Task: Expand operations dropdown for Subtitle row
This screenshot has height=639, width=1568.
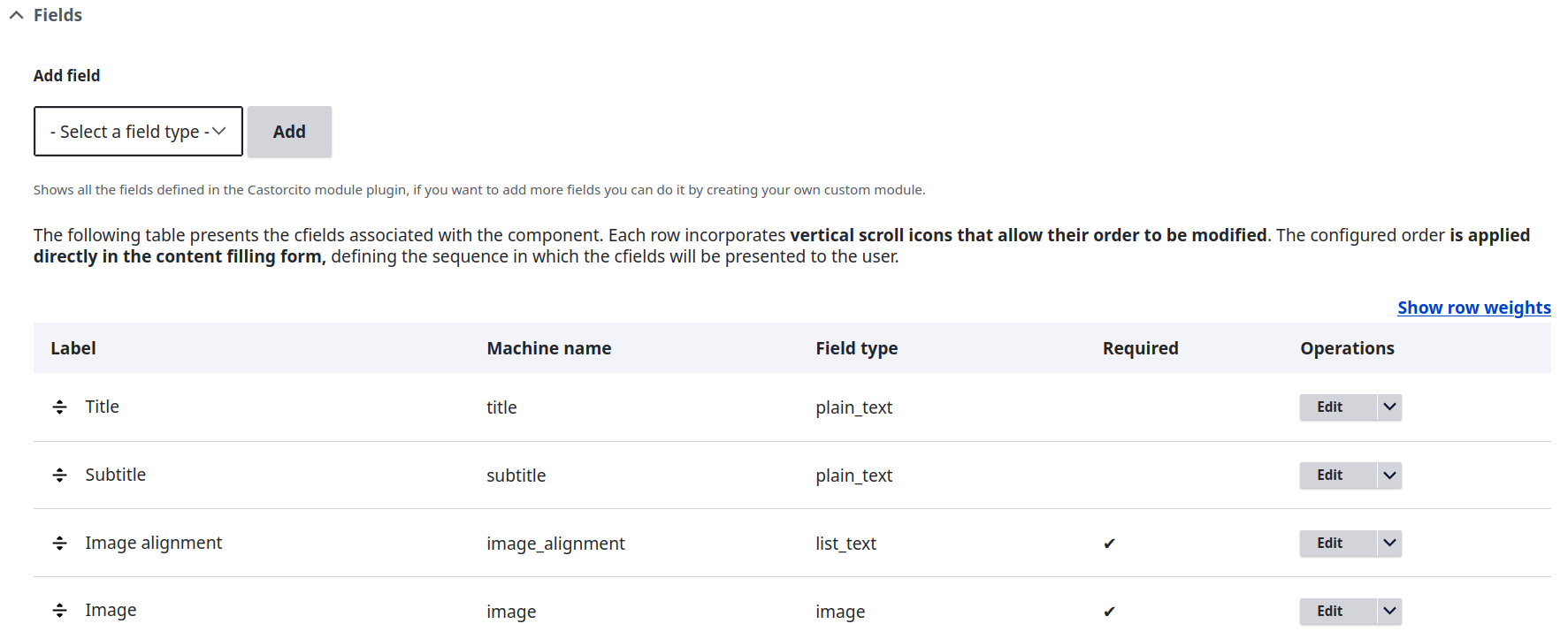Action: (x=1389, y=475)
